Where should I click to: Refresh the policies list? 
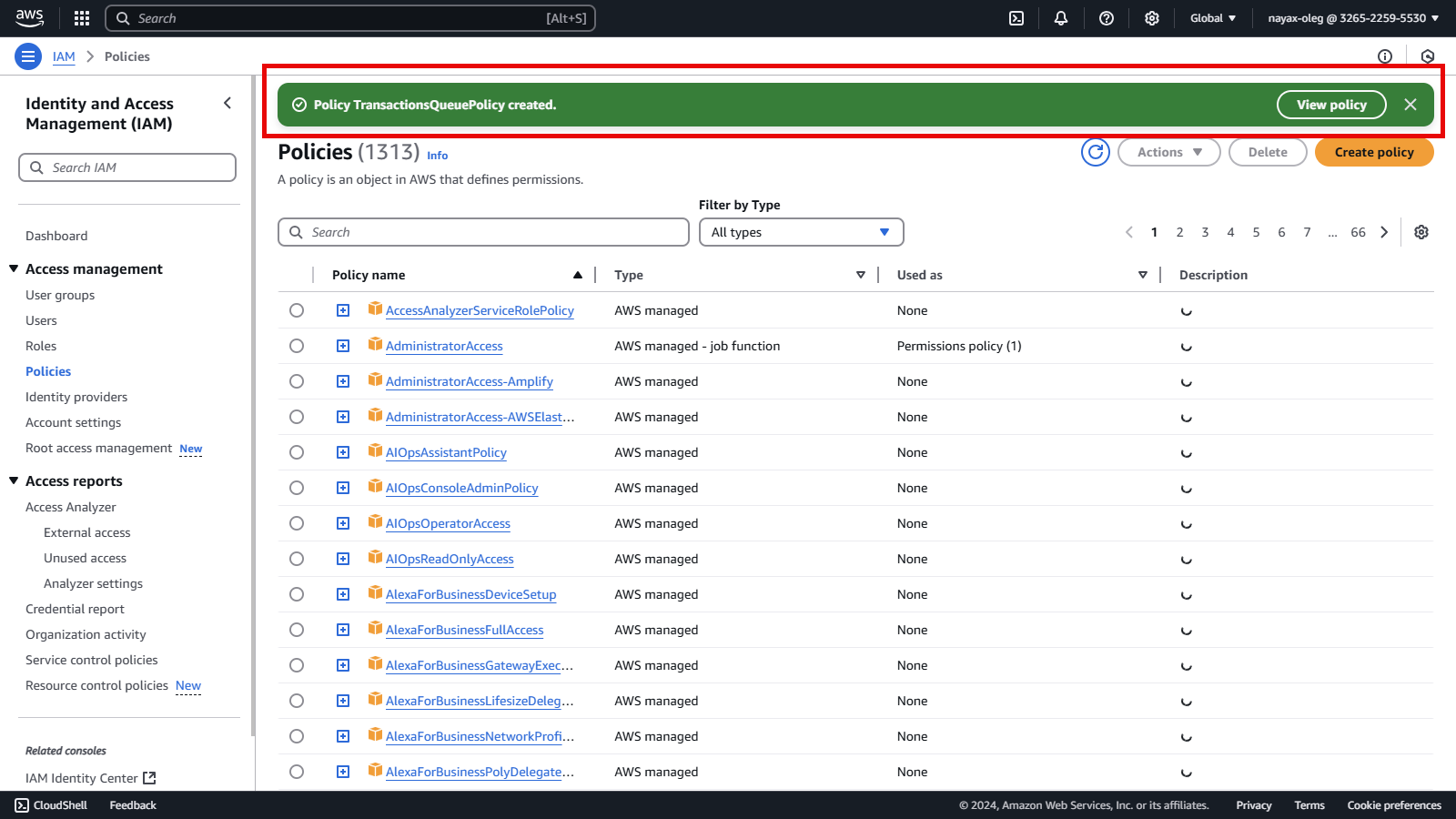pyautogui.click(x=1096, y=152)
